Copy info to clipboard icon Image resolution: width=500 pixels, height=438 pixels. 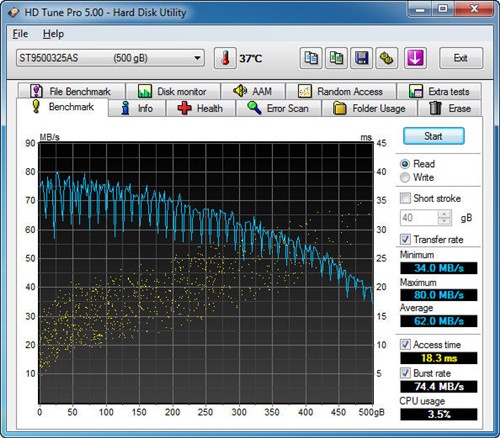click(x=311, y=58)
